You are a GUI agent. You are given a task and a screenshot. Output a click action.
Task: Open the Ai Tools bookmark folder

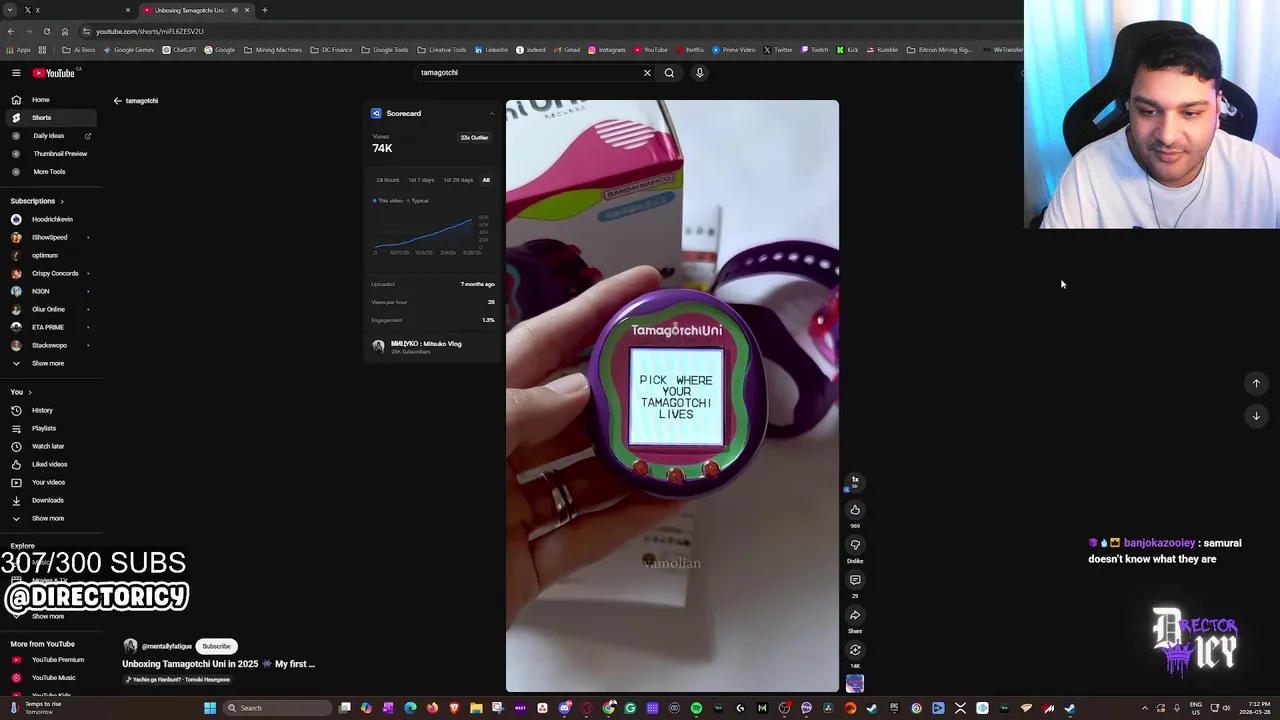point(80,50)
